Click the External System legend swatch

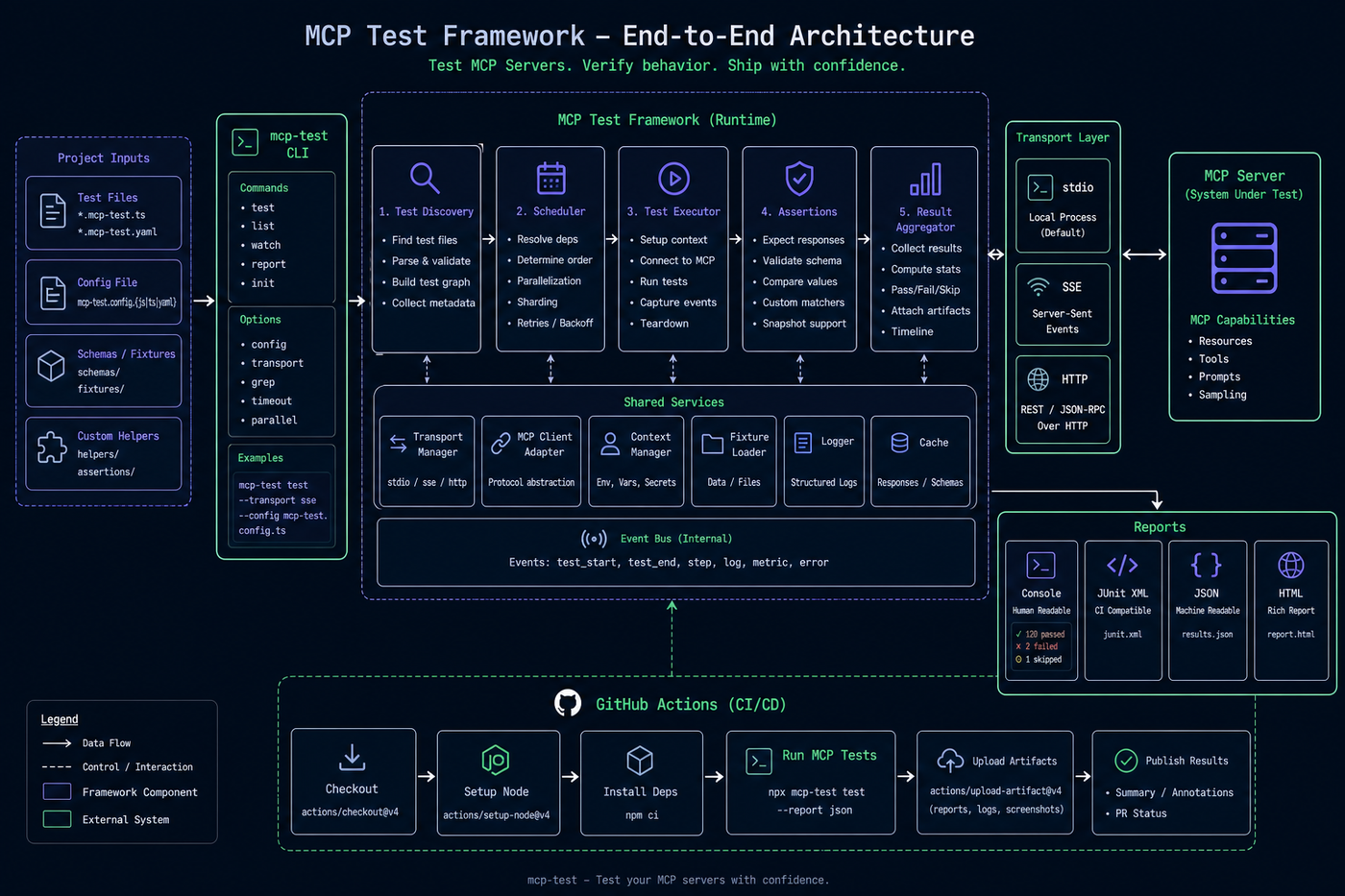(x=57, y=819)
